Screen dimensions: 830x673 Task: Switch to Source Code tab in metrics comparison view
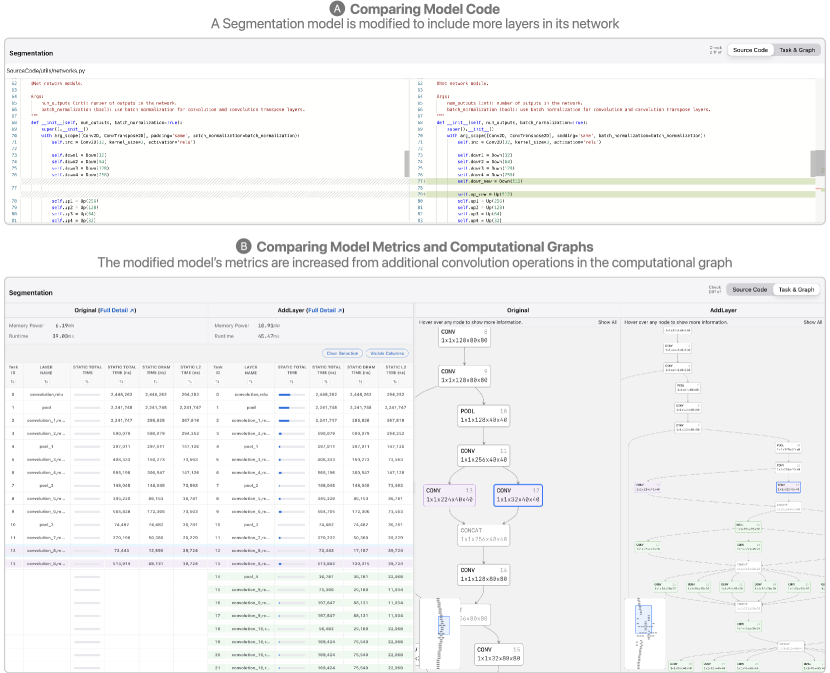[750, 290]
